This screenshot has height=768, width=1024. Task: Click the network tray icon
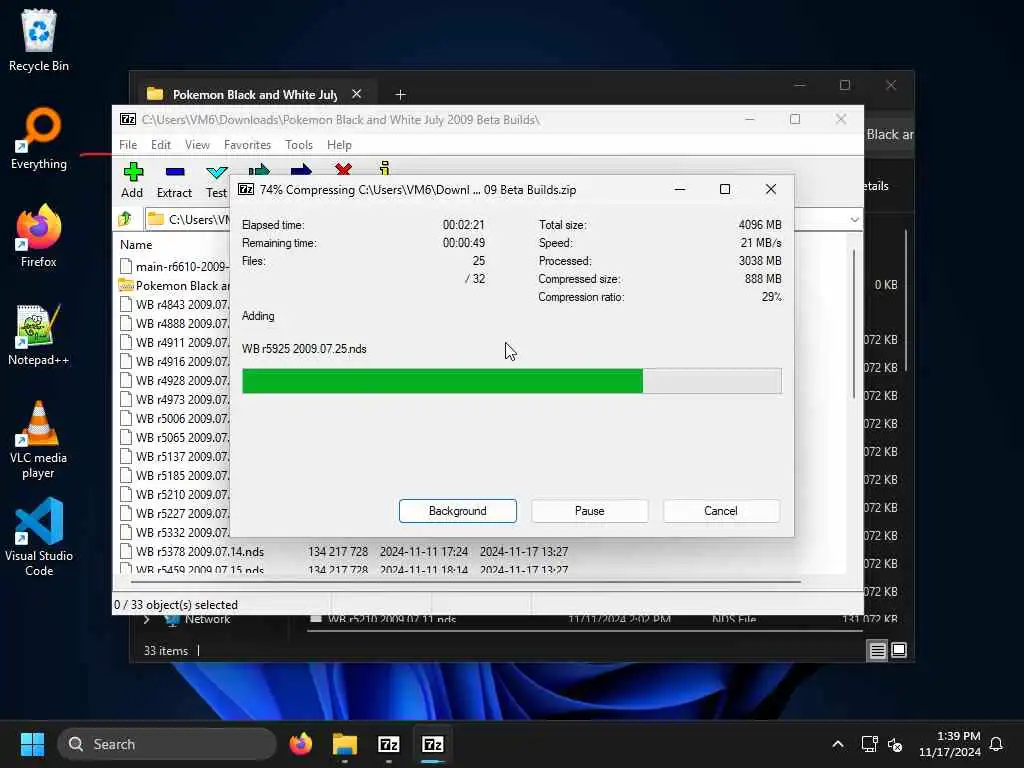[869, 744]
